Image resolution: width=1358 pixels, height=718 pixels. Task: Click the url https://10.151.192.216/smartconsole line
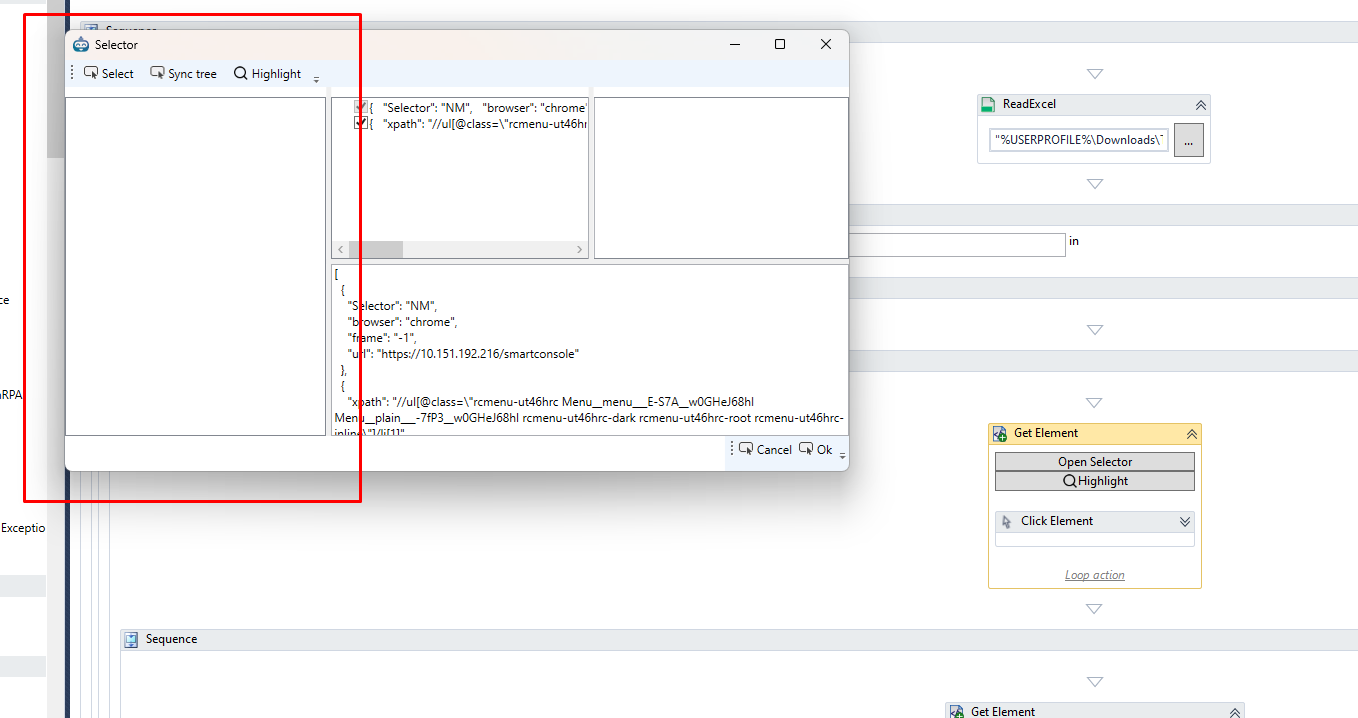tap(463, 354)
